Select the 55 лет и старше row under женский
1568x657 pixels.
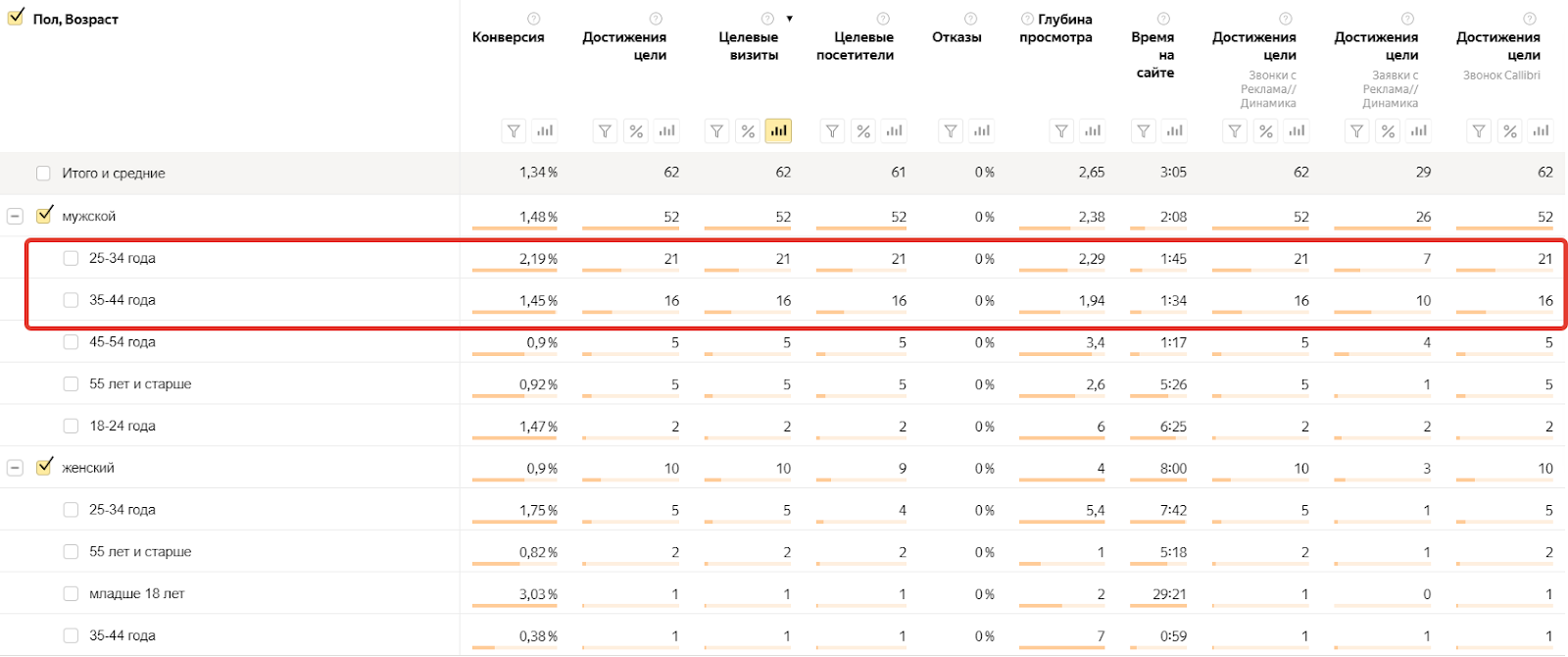pos(71,551)
